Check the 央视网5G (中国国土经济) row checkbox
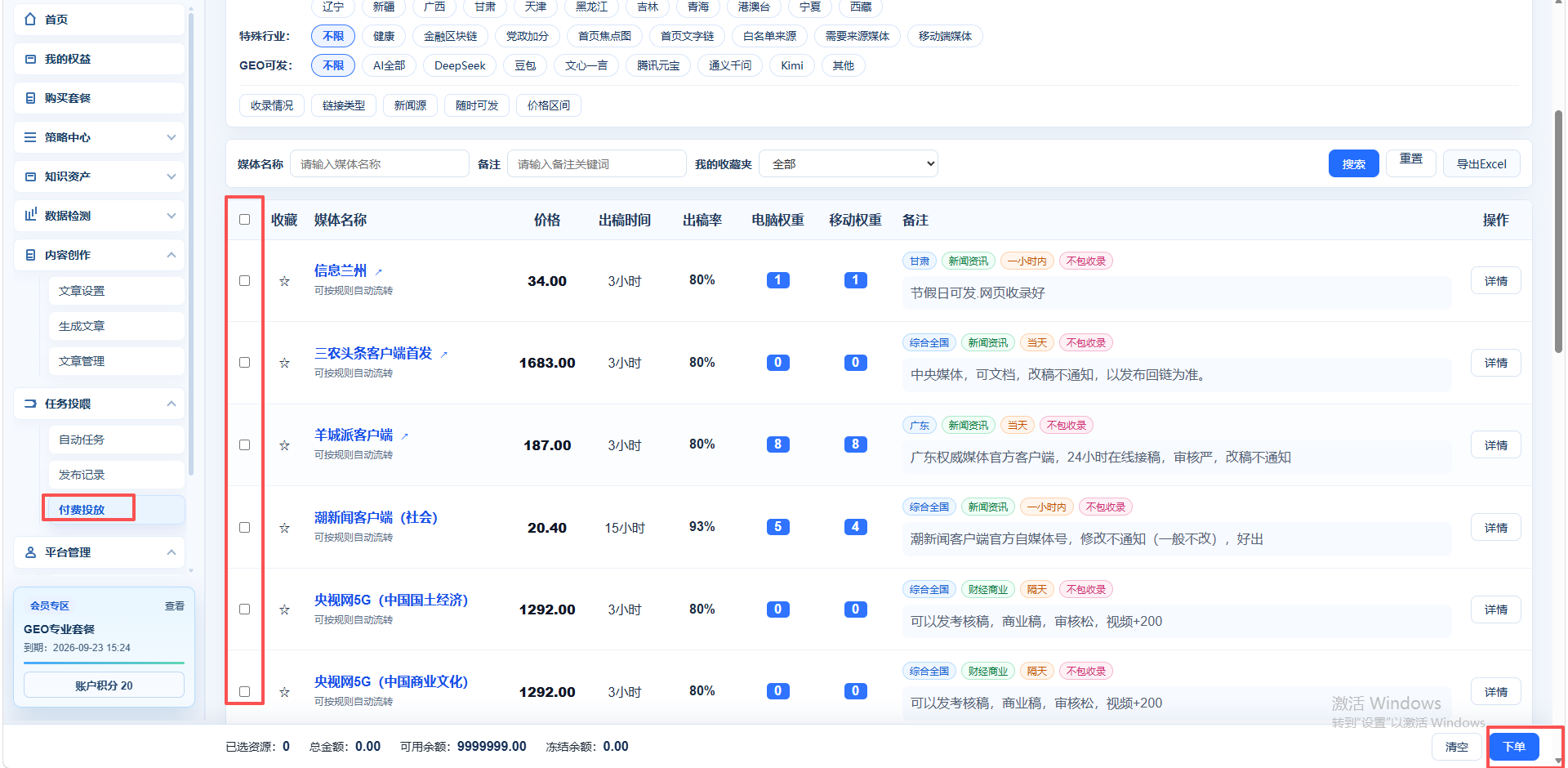Screen dimensions: 1568x768 coord(244,609)
